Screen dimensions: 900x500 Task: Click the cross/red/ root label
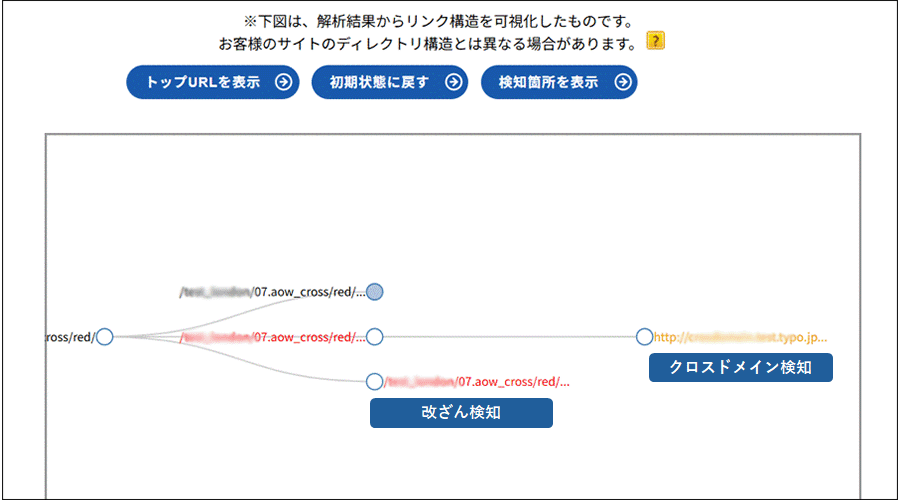(x=70, y=337)
